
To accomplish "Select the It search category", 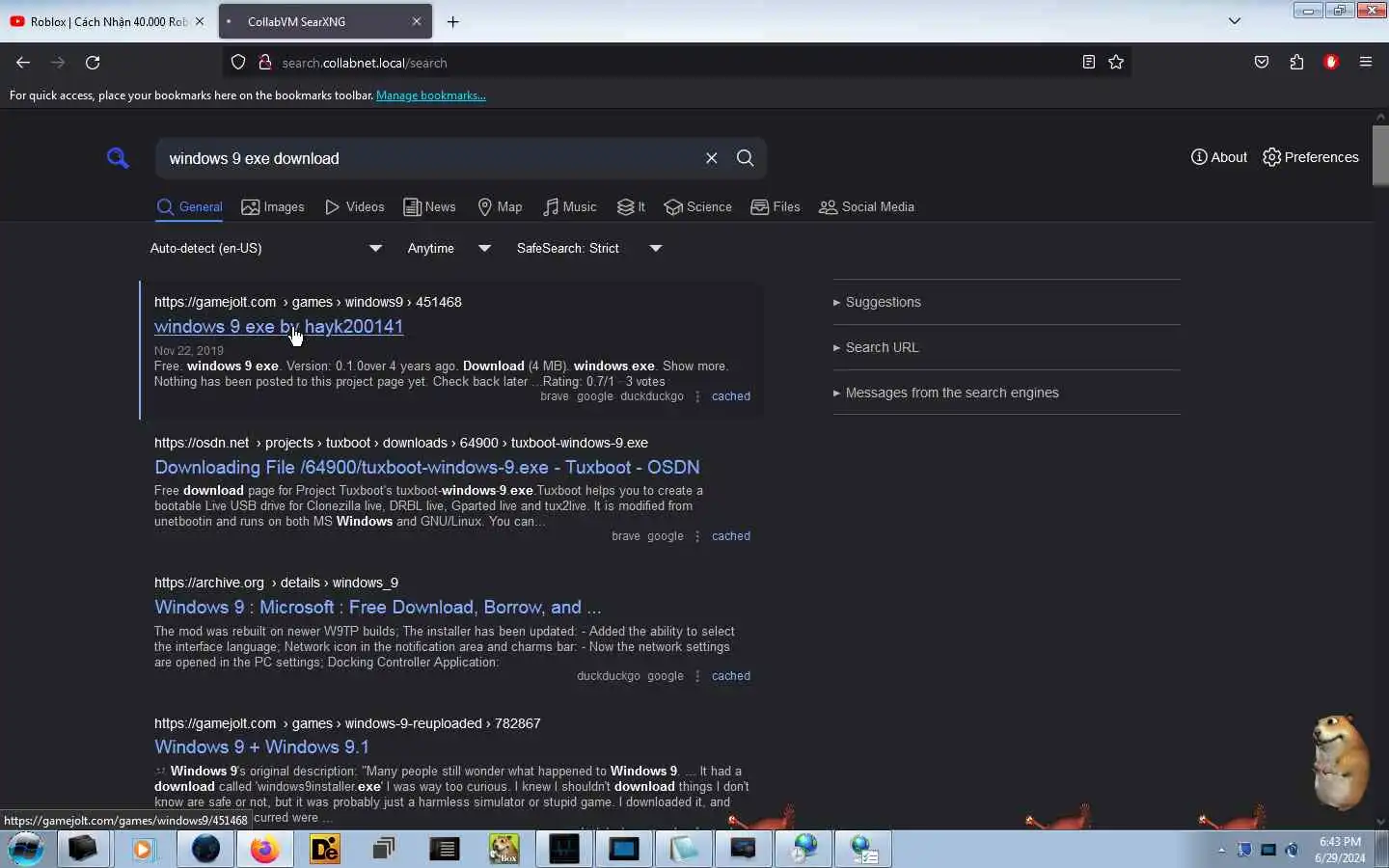I will click(x=631, y=207).
